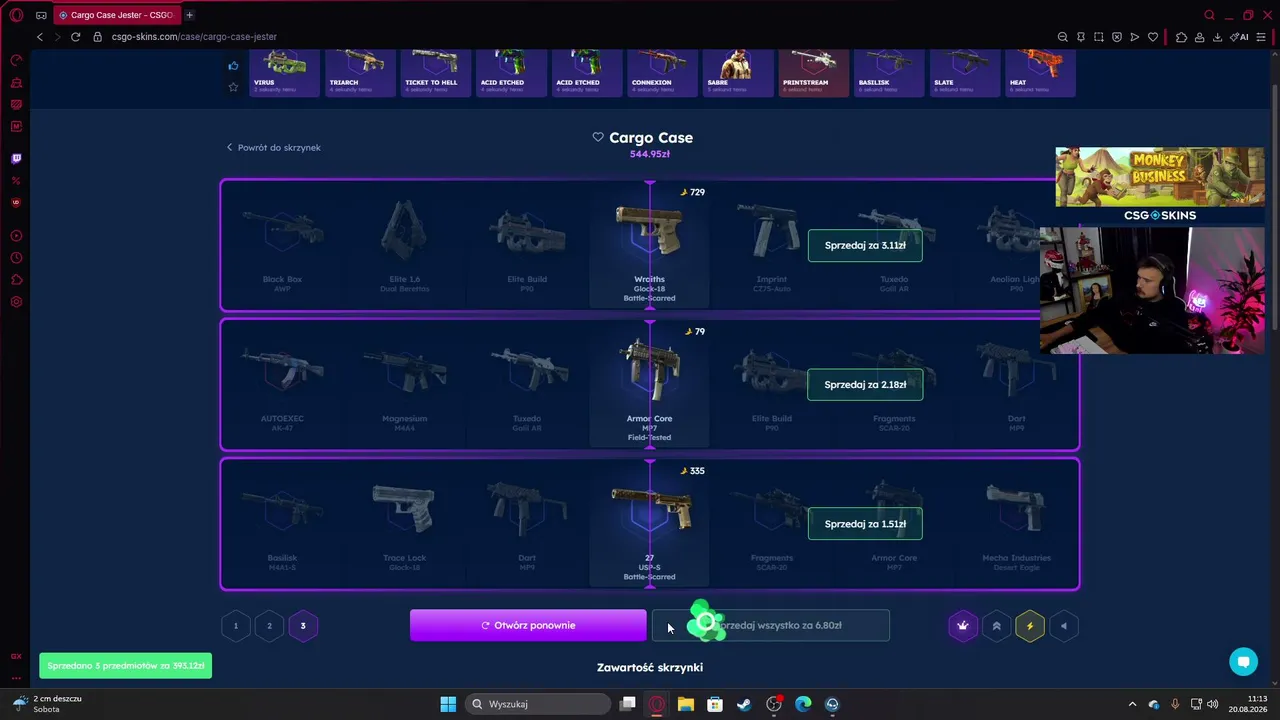Image resolution: width=1280 pixels, height=720 pixels.
Task: Open the PRINTSTREAM live drop card
Action: click(x=814, y=72)
